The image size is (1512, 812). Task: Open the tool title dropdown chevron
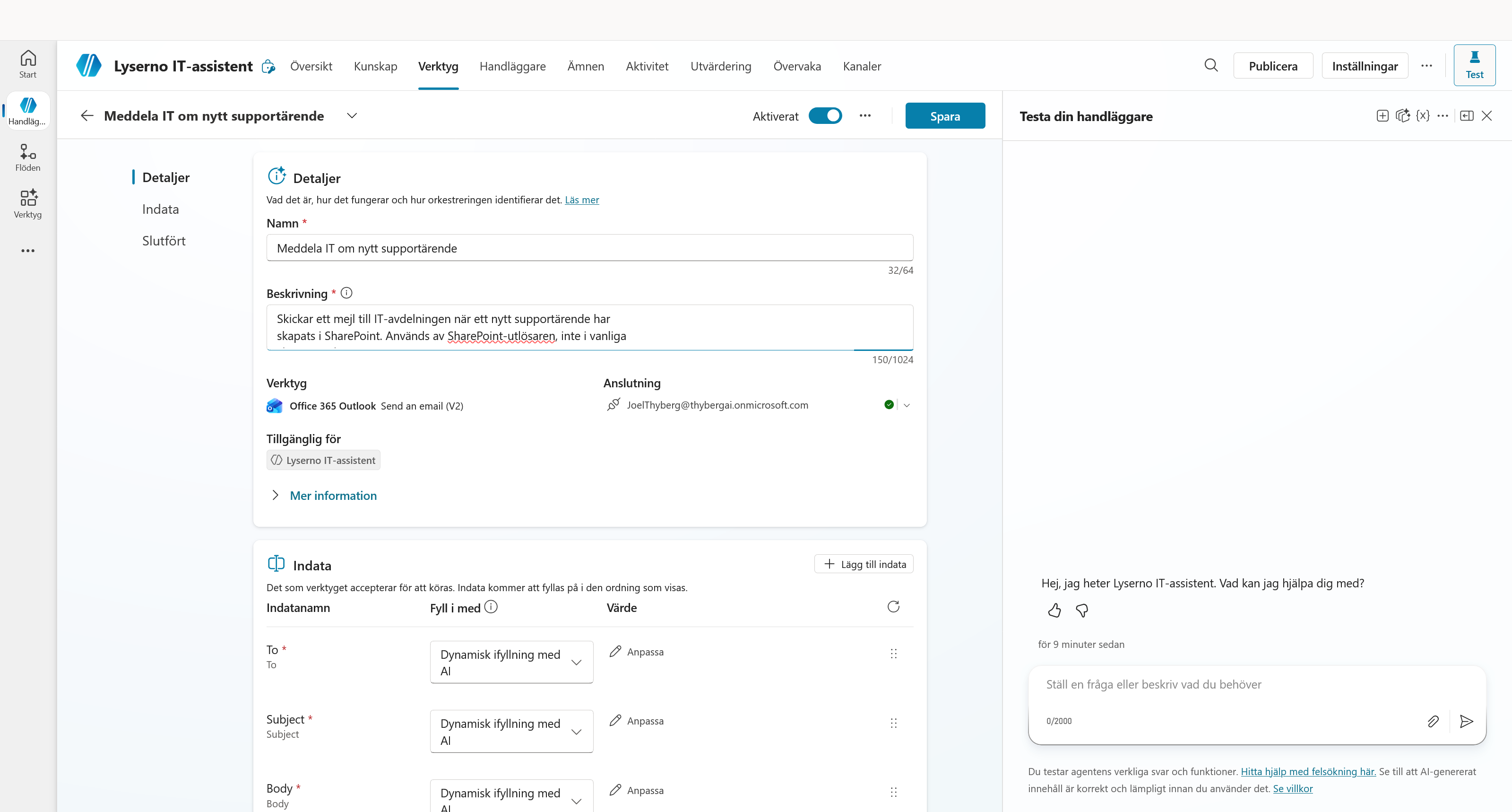[x=352, y=116]
